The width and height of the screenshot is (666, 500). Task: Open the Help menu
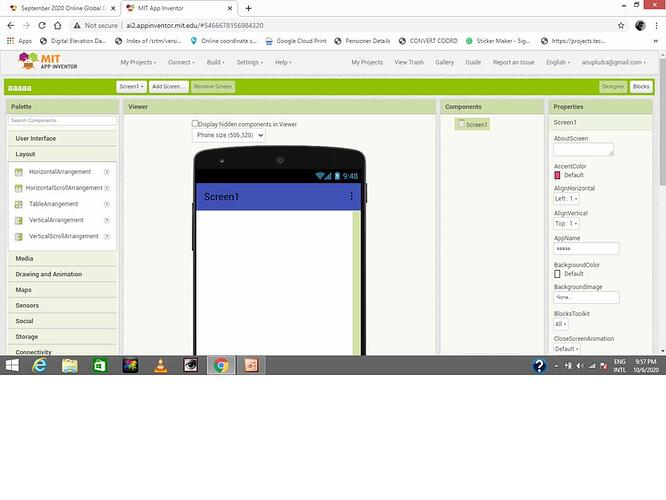283,62
